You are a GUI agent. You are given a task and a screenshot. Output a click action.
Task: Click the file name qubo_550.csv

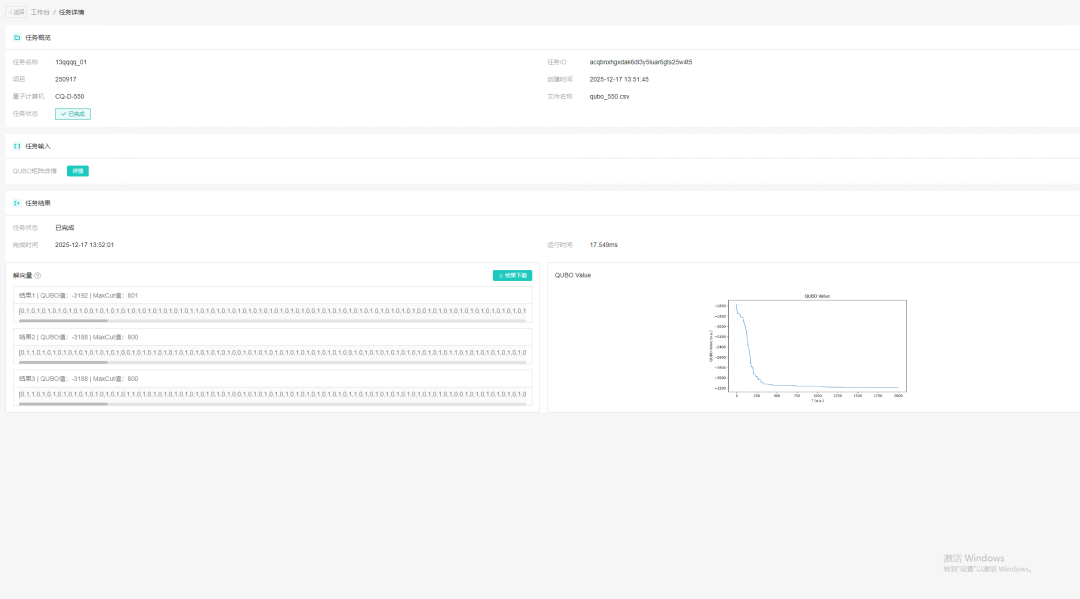click(609, 96)
